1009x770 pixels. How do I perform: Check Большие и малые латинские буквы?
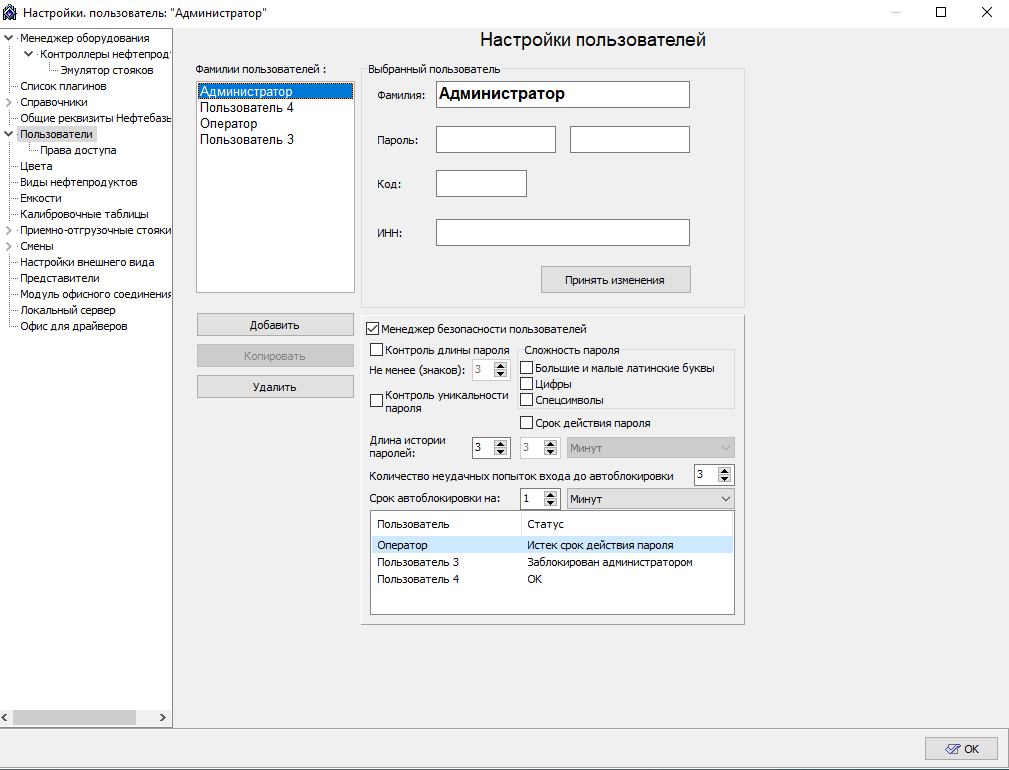[526, 368]
